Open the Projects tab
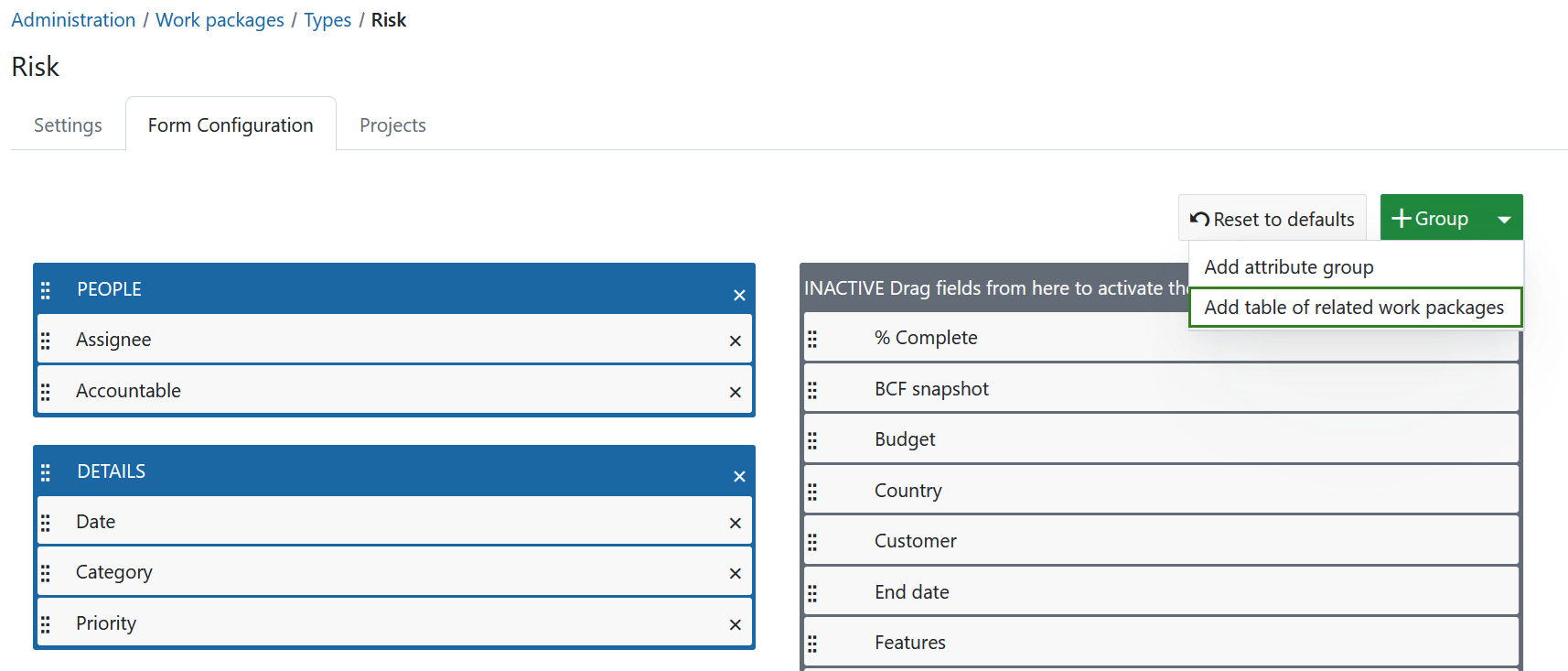Image resolution: width=1568 pixels, height=671 pixels. tap(392, 125)
